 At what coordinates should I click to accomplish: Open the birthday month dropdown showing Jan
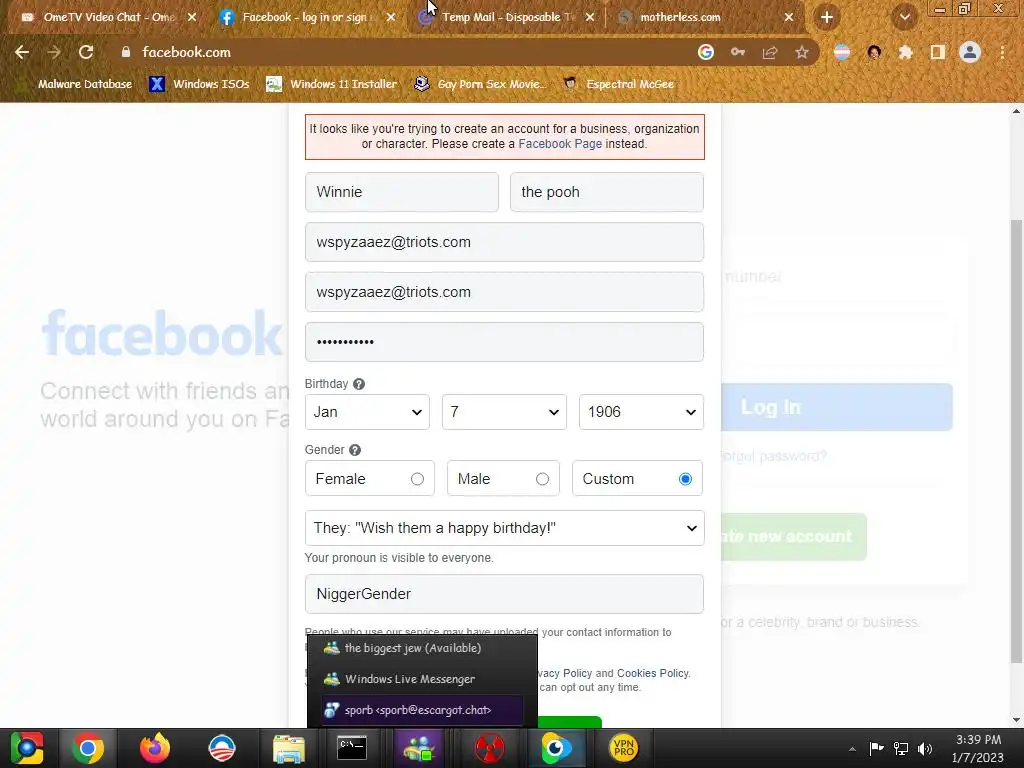367,412
